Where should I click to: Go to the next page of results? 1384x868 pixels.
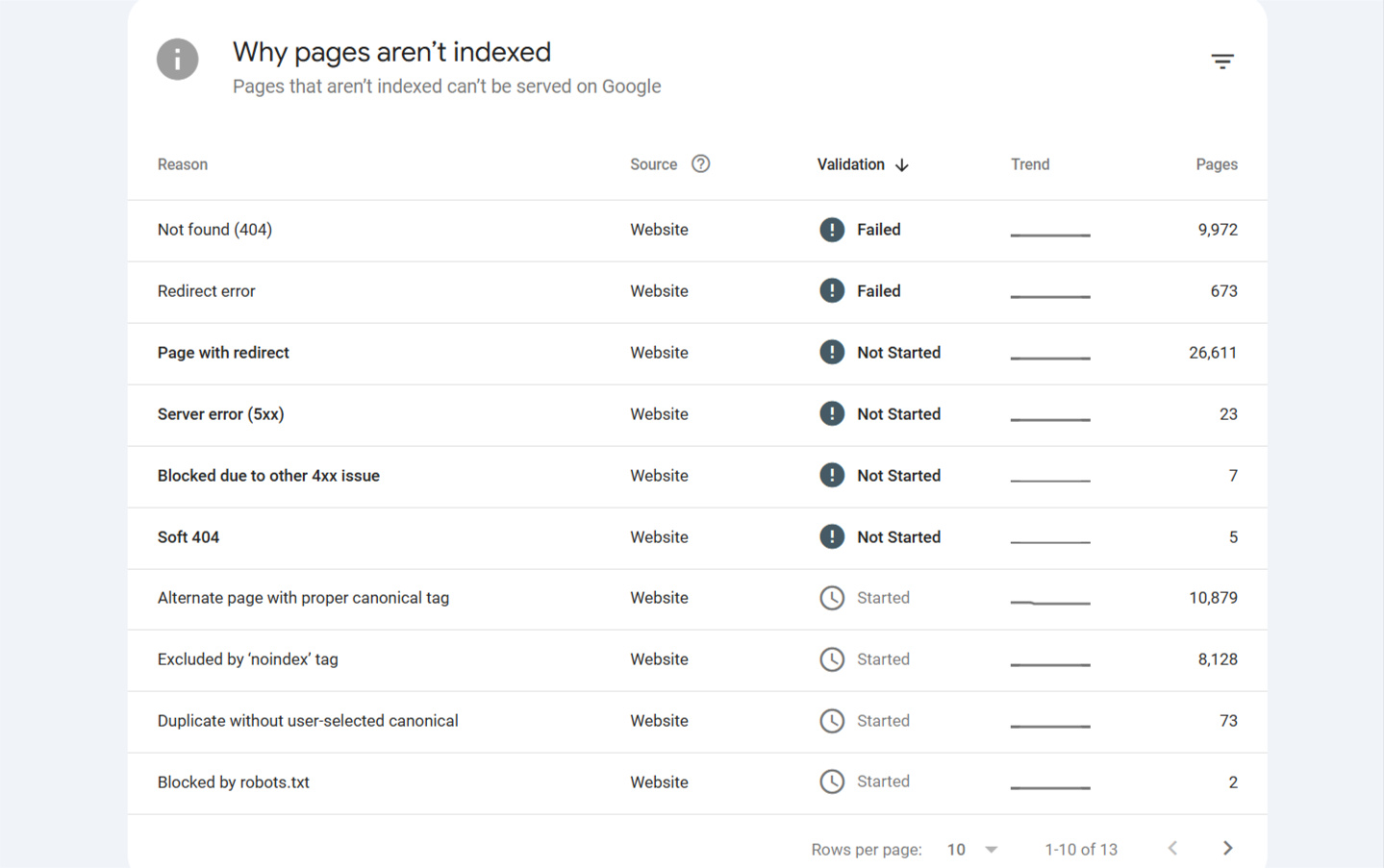1227,848
